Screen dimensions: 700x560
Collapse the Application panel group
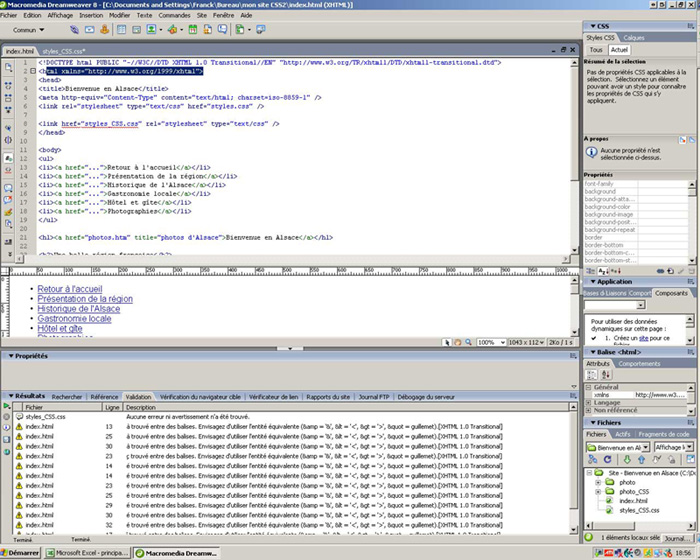click(593, 281)
